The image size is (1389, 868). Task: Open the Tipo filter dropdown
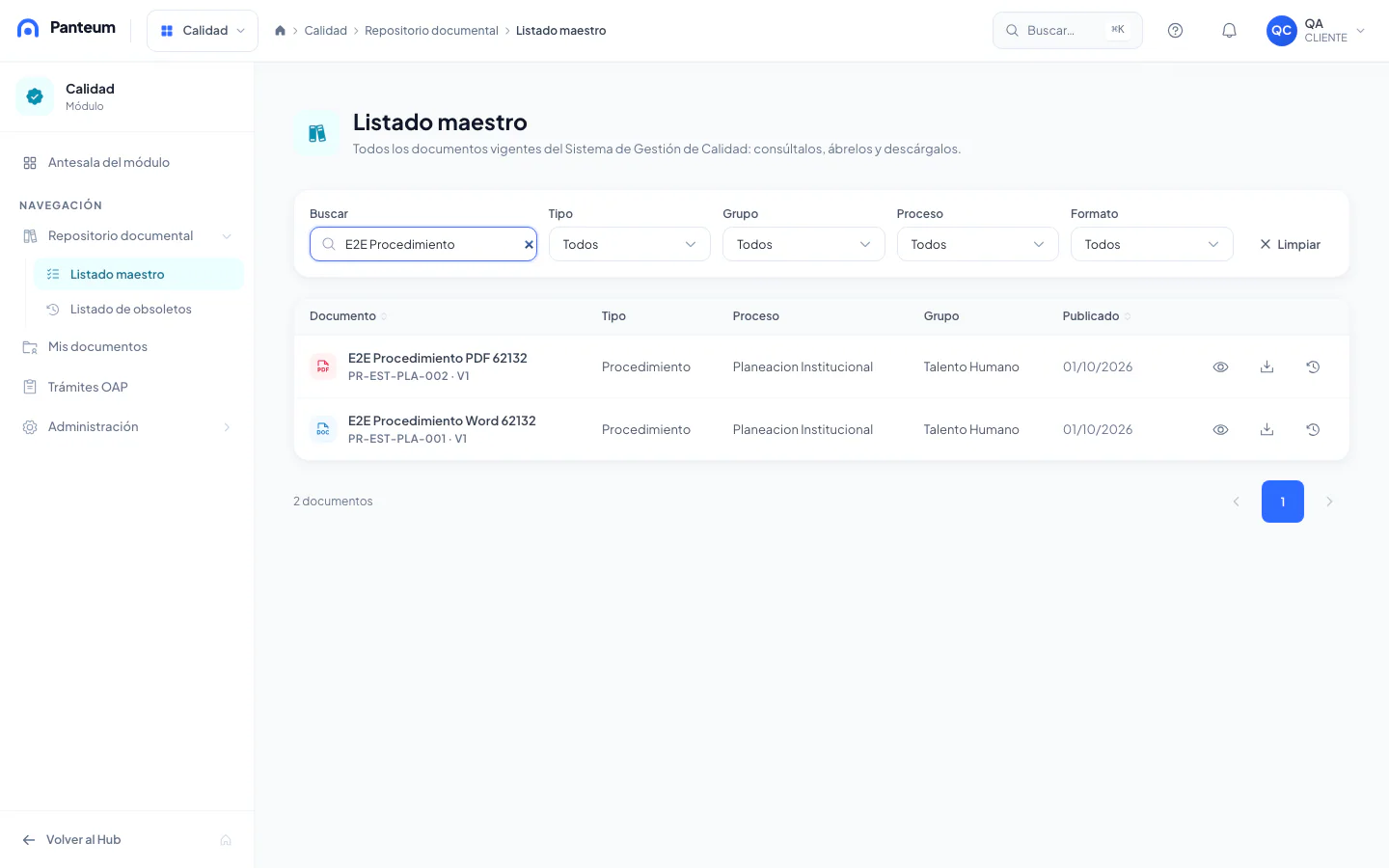coord(630,244)
